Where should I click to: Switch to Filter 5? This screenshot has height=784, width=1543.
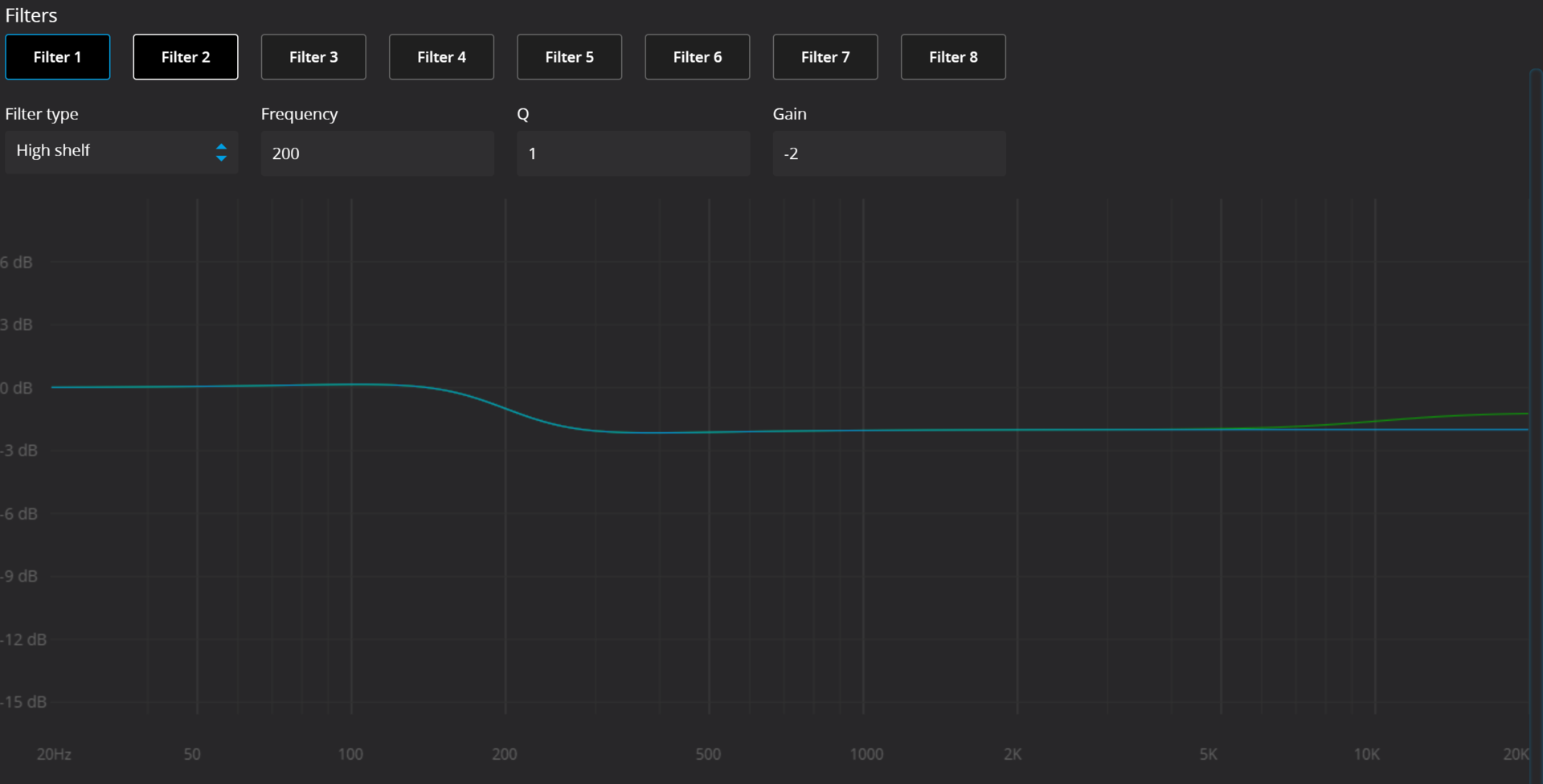569,57
